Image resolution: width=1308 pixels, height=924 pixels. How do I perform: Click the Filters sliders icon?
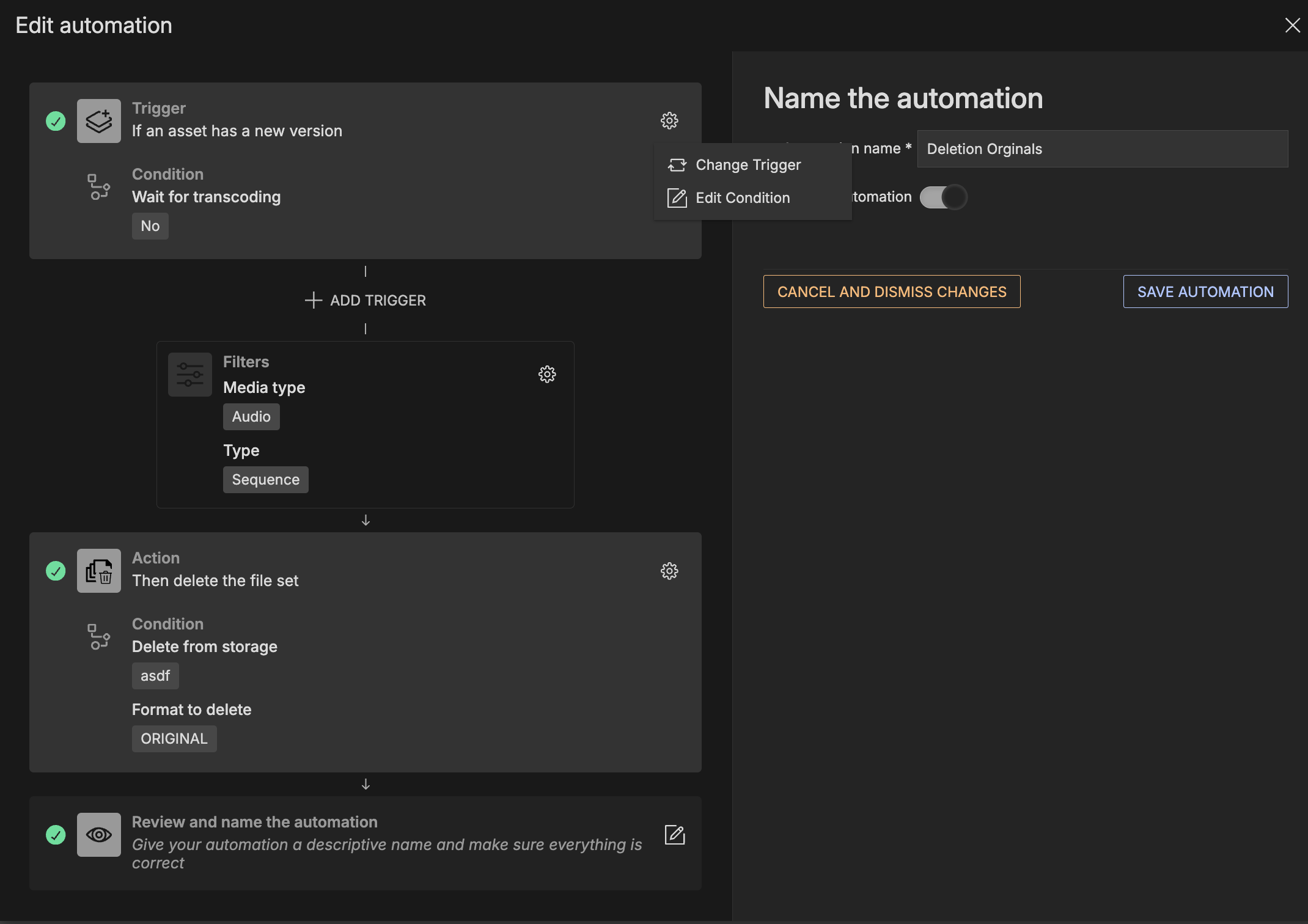pos(190,375)
